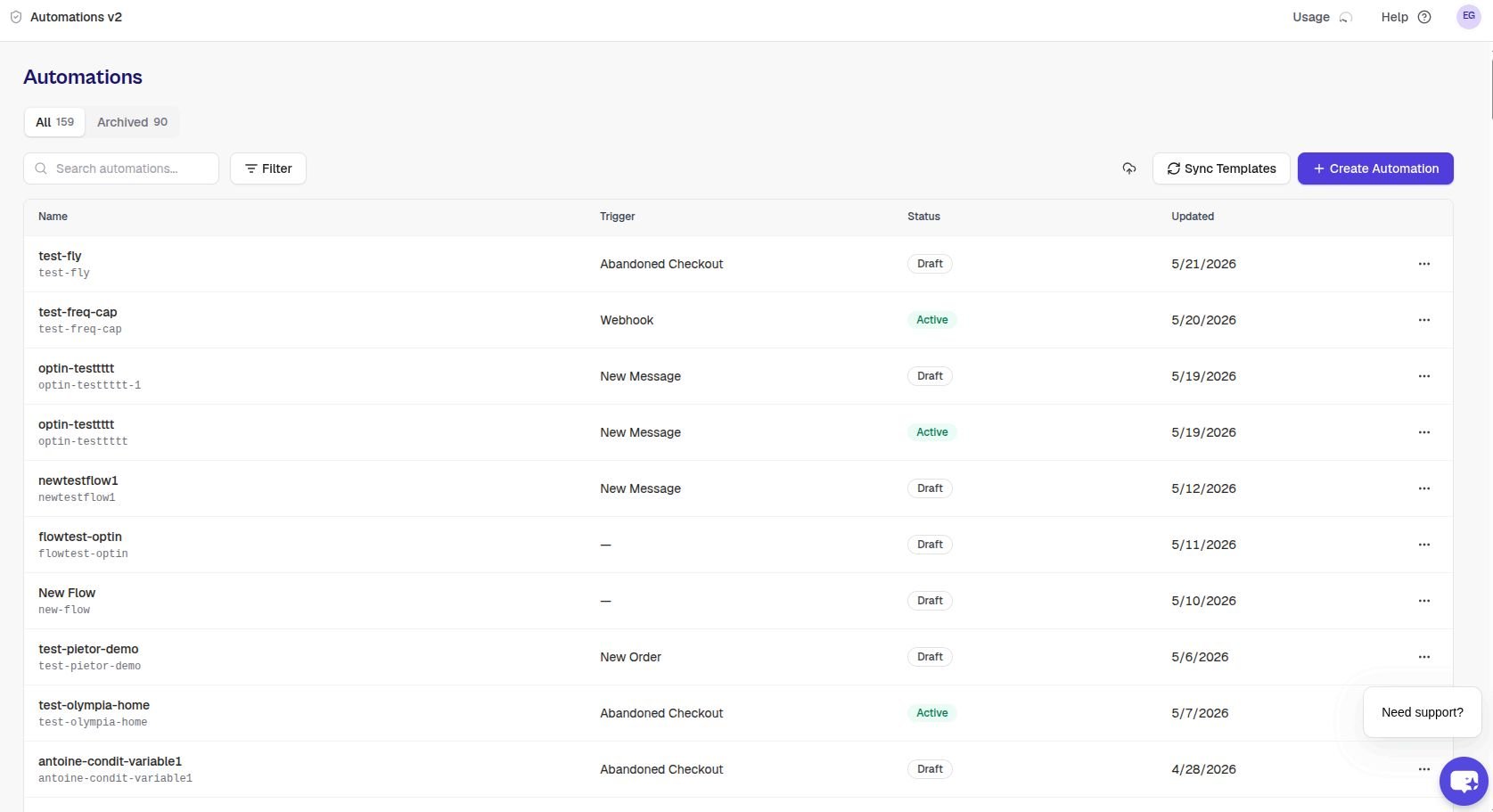Open more options for active optin-testtttt row
The image size is (1493, 812).
(1424, 432)
